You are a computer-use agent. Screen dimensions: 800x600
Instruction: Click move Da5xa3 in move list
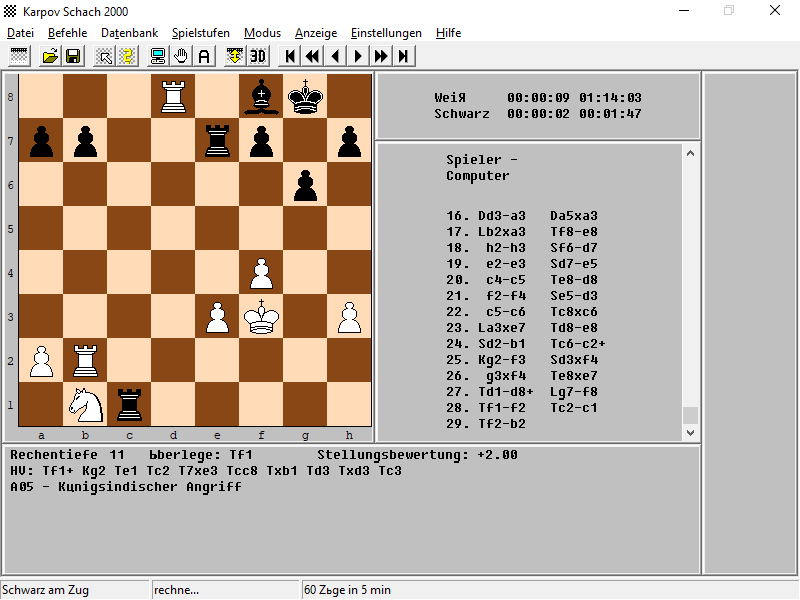(x=574, y=216)
